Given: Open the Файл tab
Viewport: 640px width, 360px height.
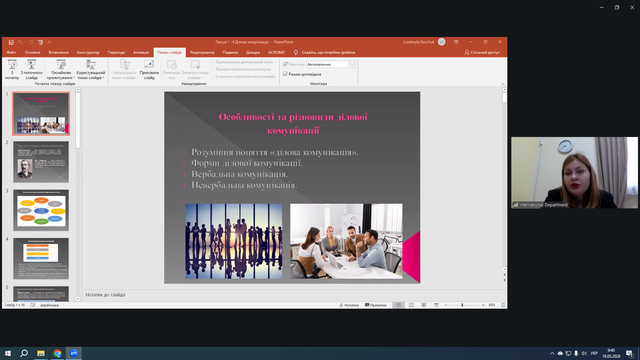Looking at the screenshot, I should point(11,53).
